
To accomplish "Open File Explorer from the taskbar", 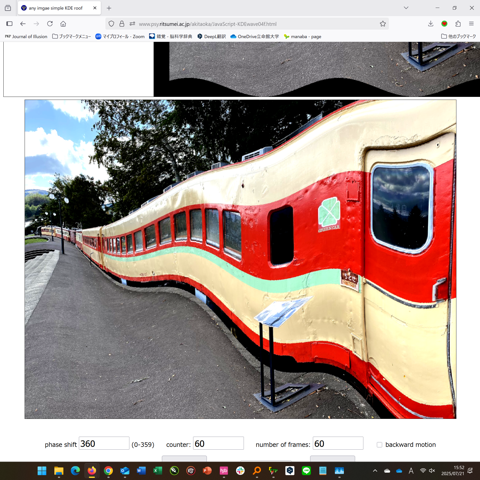I will click(59, 471).
